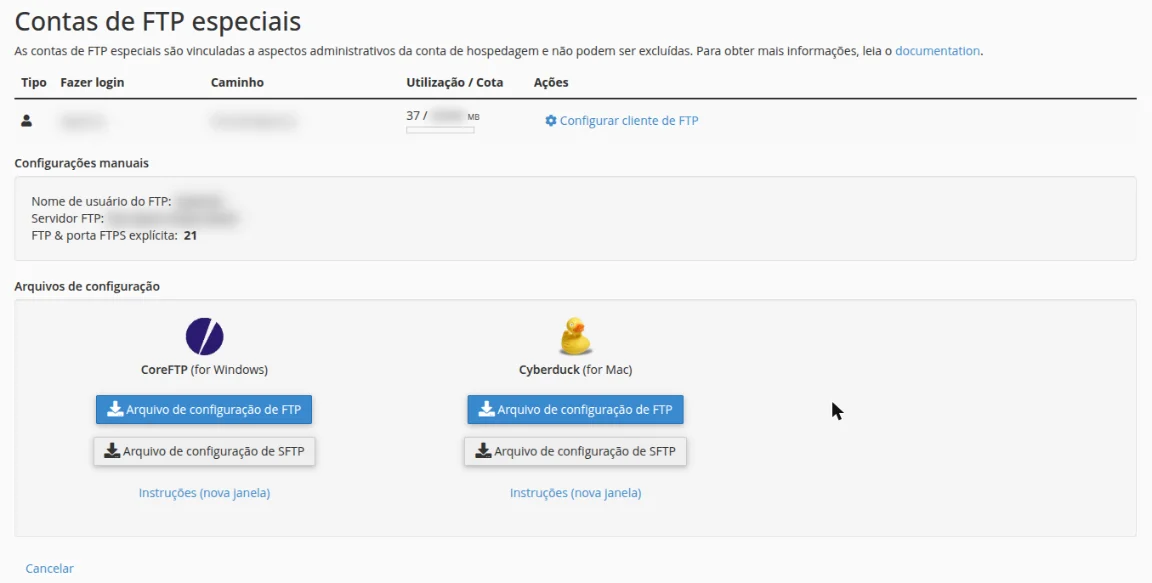The width and height of the screenshot is (1152, 583).
Task: Click the port value 21
Action: coord(190,236)
